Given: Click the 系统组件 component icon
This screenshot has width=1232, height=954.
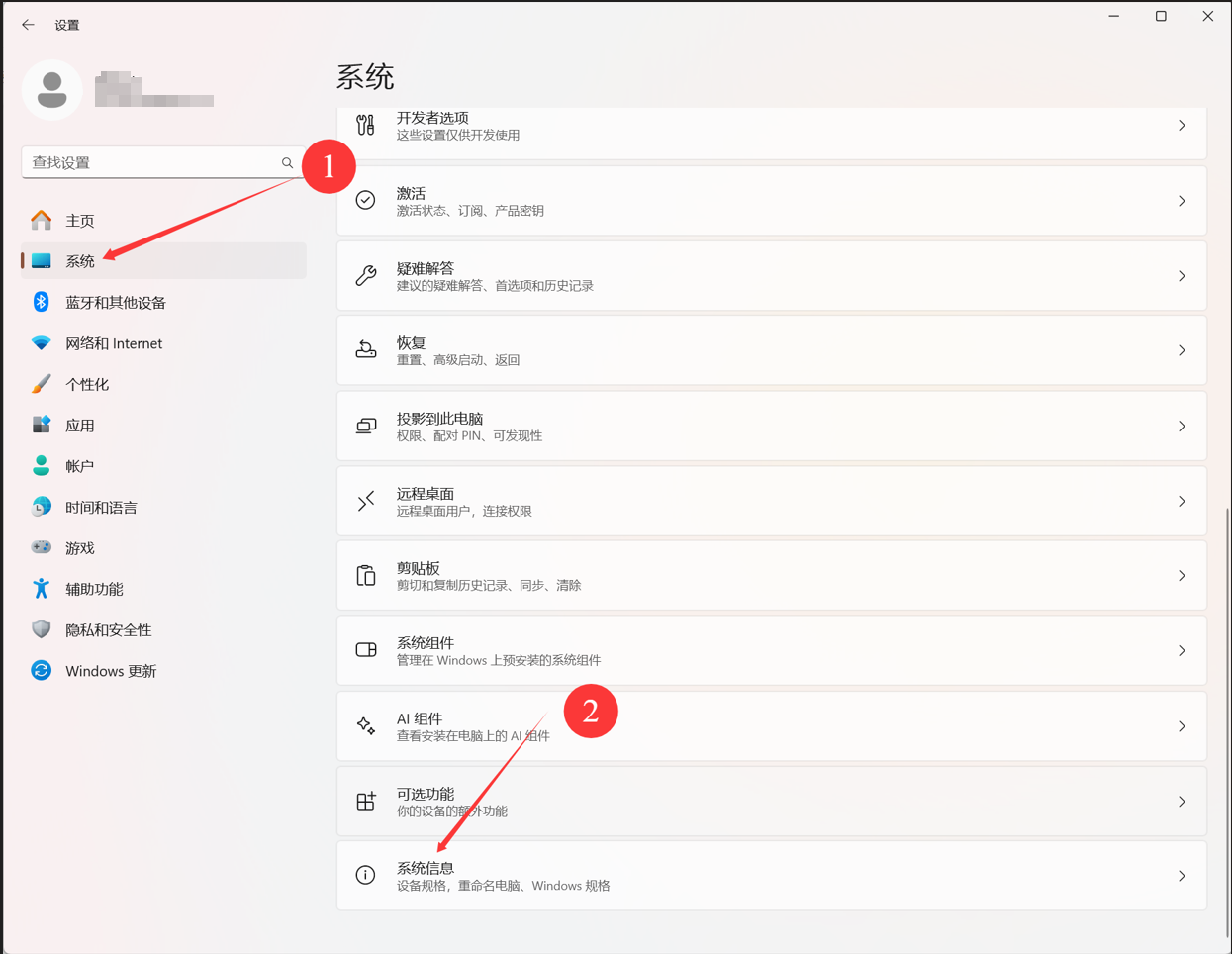Looking at the screenshot, I should pyautogui.click(x=366, y=650).
